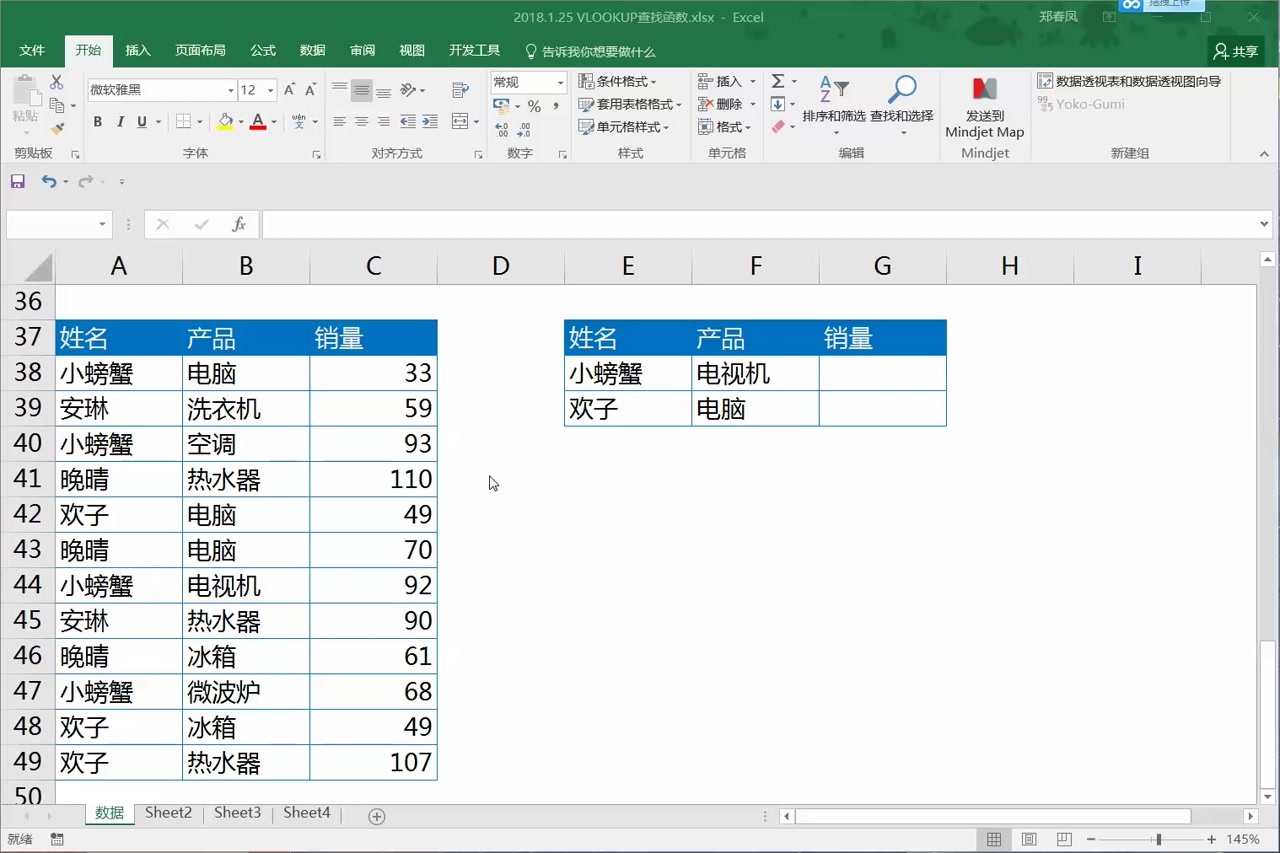Viewport: 1280px width, 853px height.
Task: Open Sheet2 worksheet tab
Action: click(168, 813)
